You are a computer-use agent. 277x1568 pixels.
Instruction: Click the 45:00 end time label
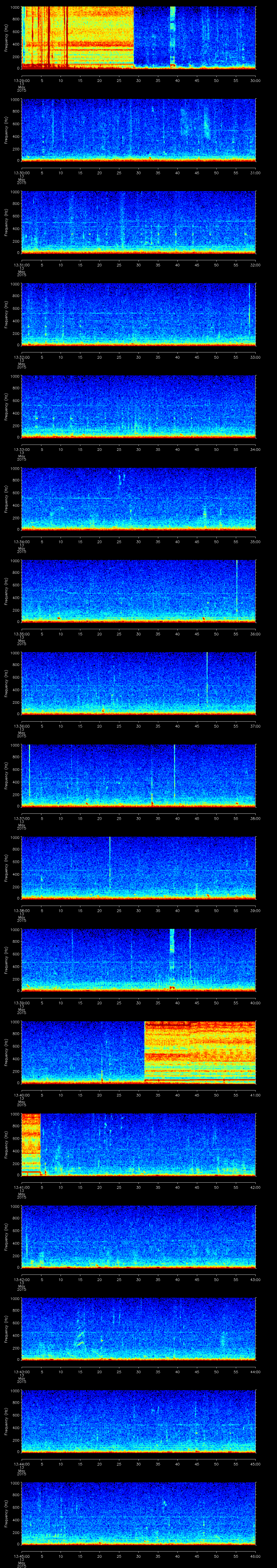255,1464
